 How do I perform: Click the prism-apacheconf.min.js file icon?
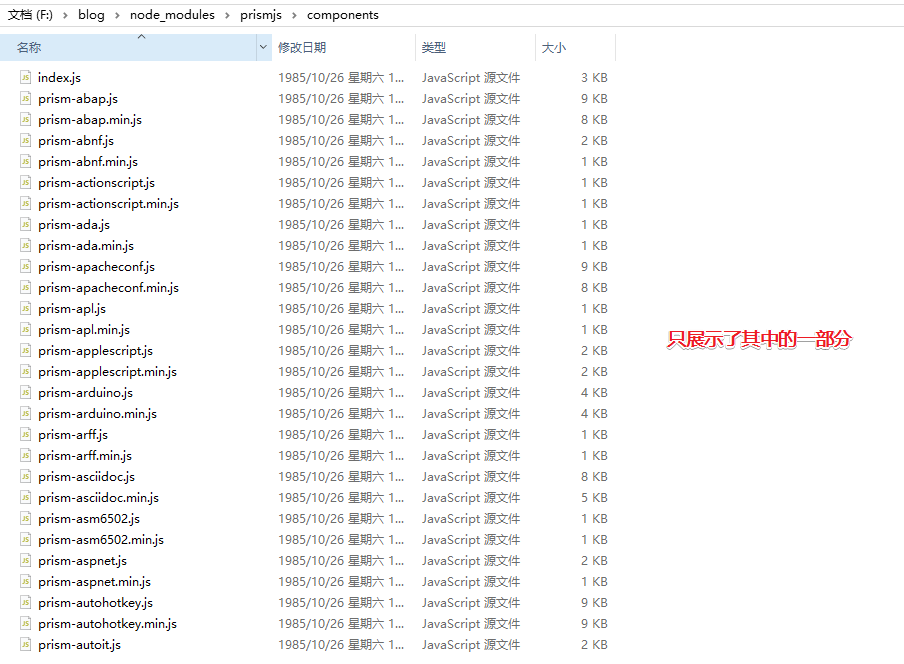point(25,288)
